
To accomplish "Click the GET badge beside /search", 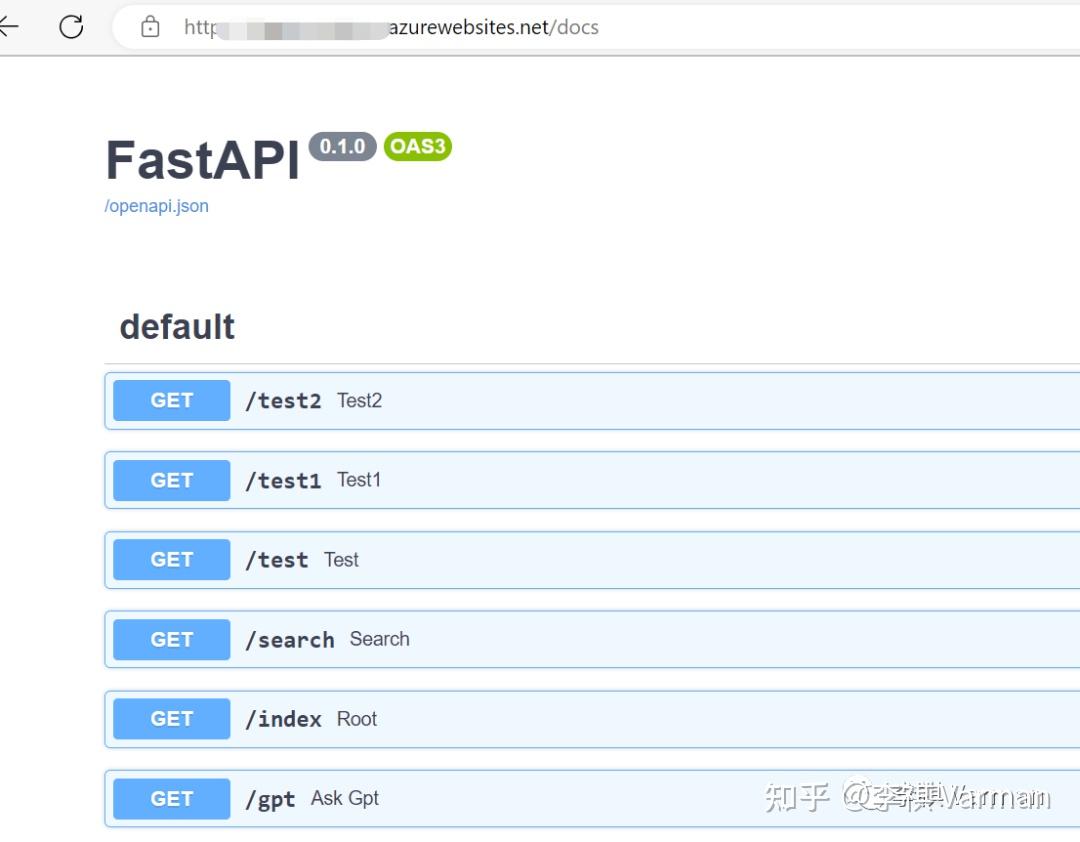I will pyautogui.click(x=170, y=639).
